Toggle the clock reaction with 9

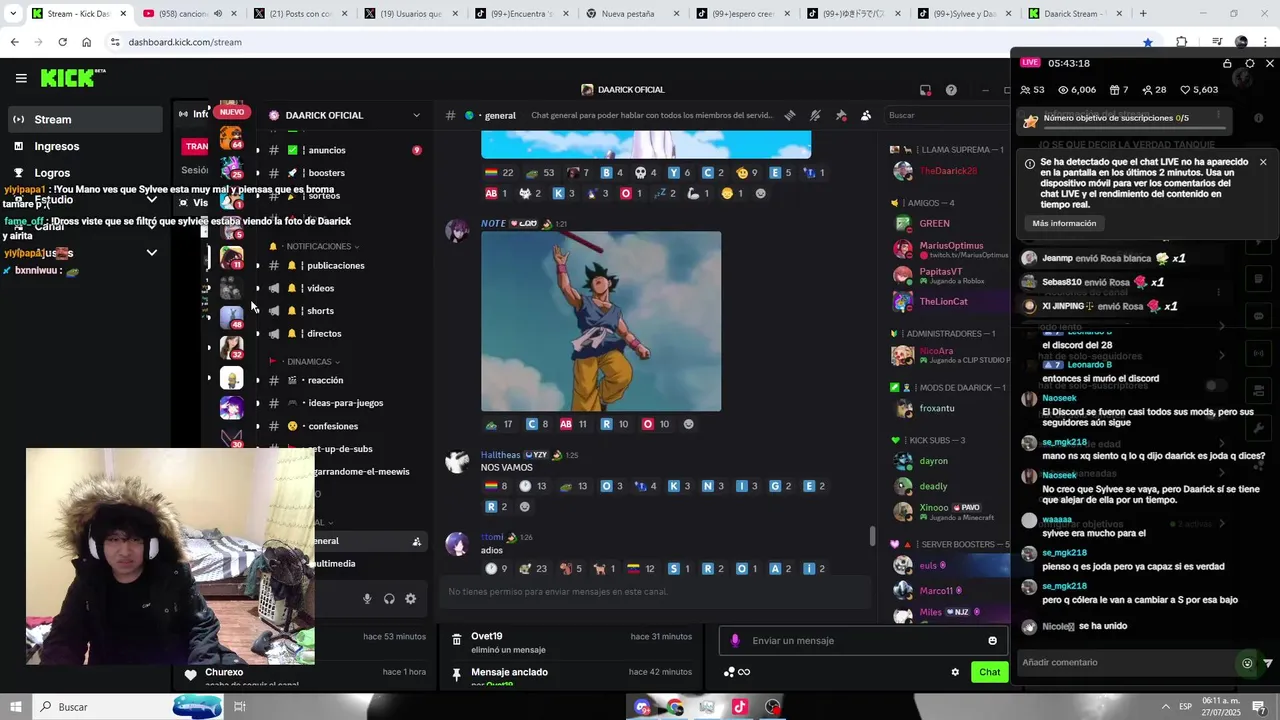click(x=497, y=569)
